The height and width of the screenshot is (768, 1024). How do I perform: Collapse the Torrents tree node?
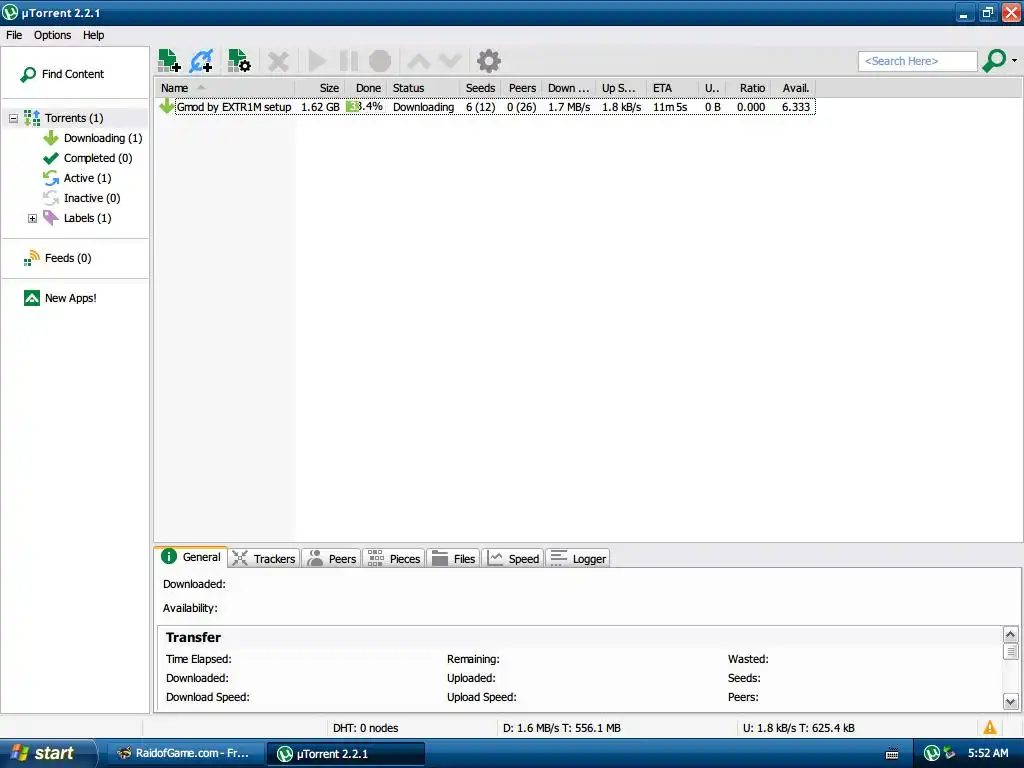click(x=13, y=118)
